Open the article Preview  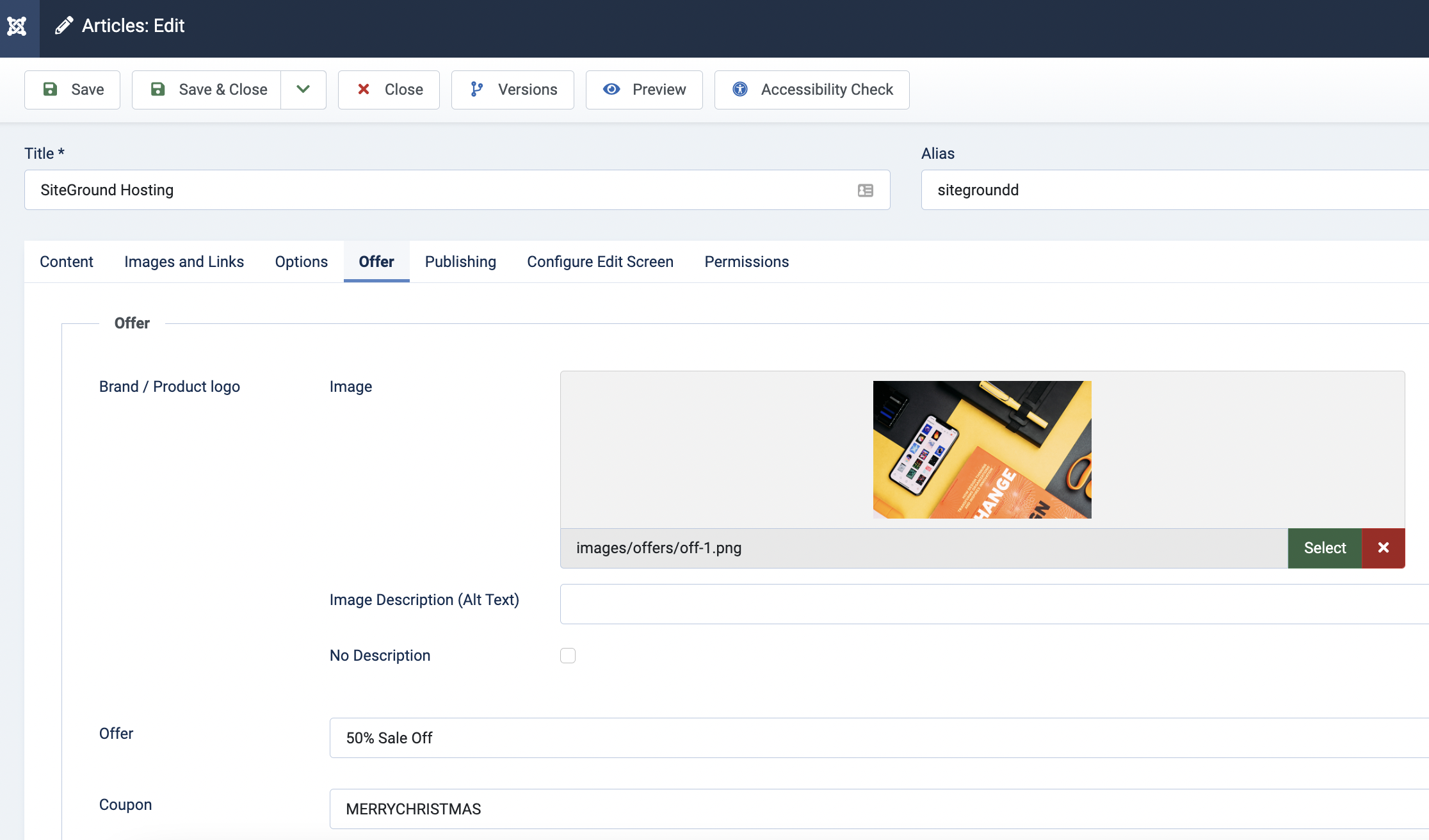coord(644,90)
